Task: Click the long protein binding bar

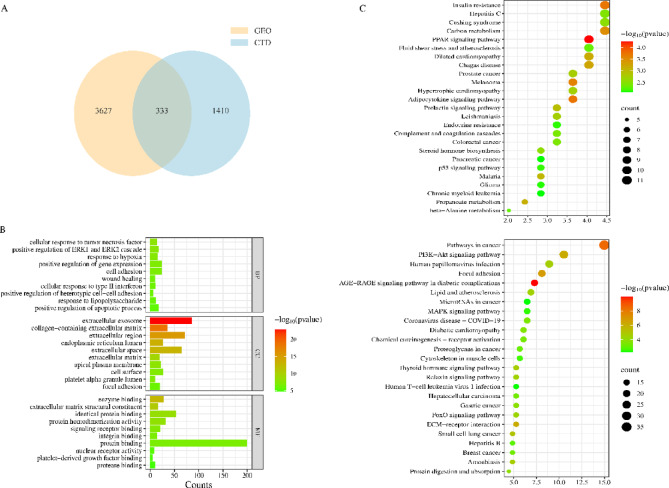Action: click(x=198, y=442)
